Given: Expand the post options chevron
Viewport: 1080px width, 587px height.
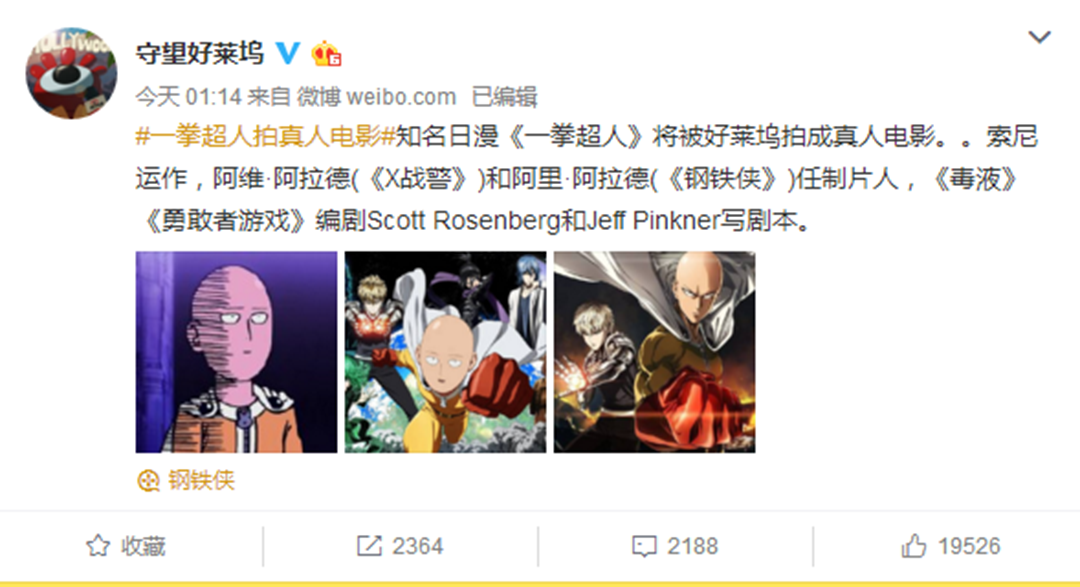Looking at the screenshot, I should (x=1039, y=37).
